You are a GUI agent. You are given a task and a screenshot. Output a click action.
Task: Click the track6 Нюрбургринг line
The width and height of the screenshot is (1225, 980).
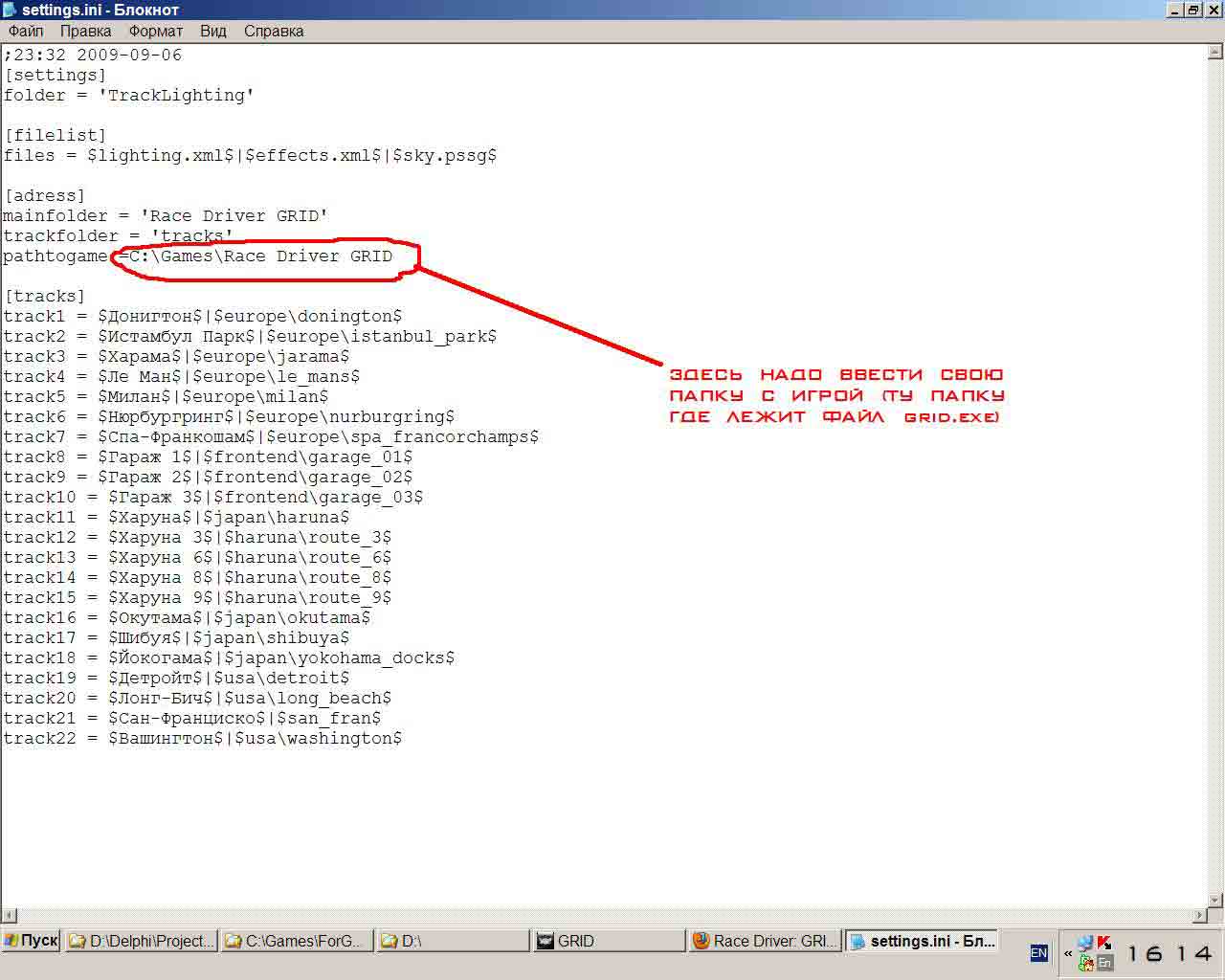pyautogui.click(x=229, y=416)
